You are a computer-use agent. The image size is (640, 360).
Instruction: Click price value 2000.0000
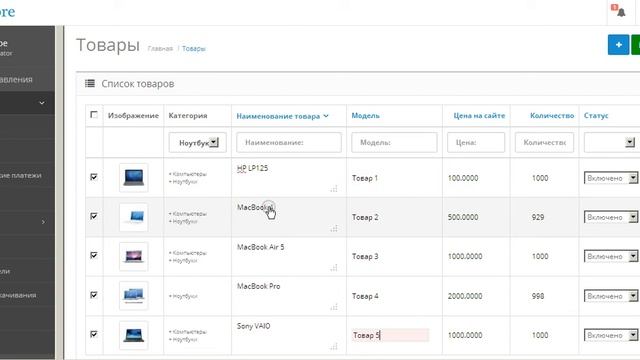coord(465,296)
